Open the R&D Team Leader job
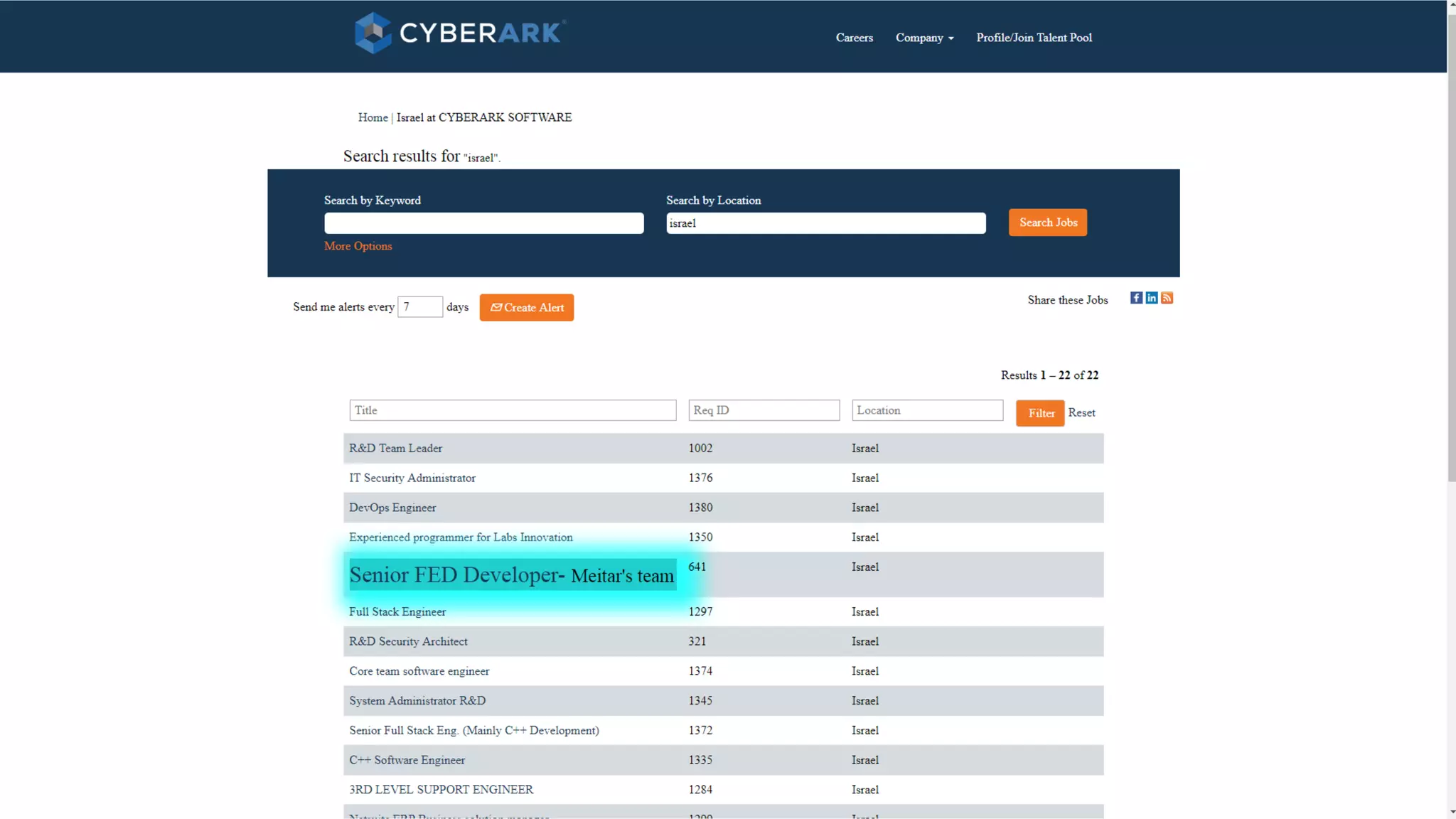1456x819 pixels. (x=395, y=449)
